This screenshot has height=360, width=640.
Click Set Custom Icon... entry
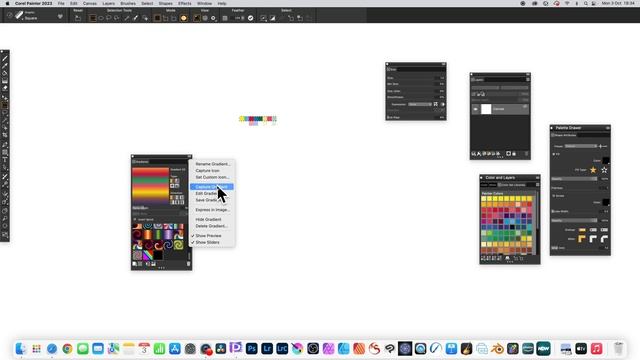coord(212,177)
